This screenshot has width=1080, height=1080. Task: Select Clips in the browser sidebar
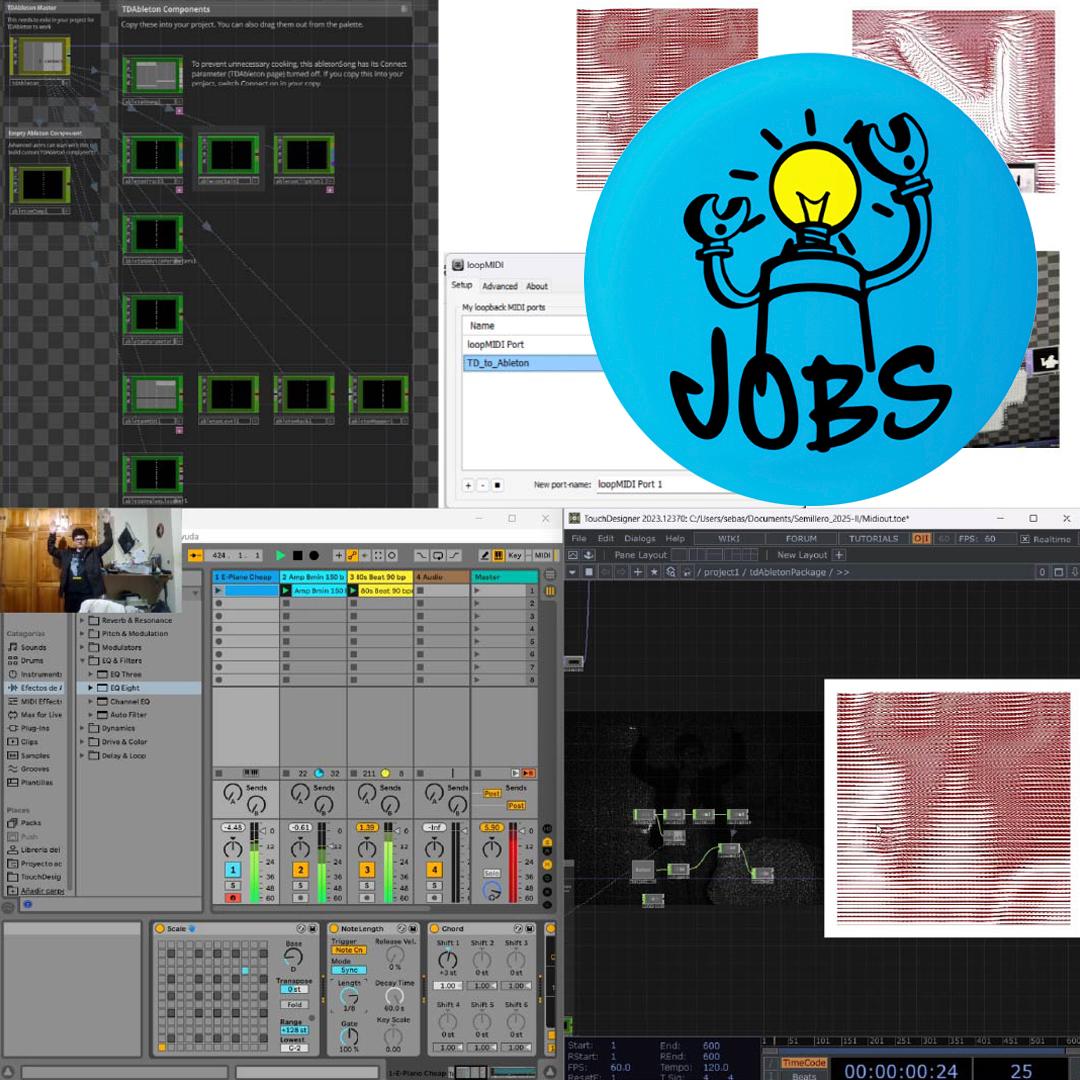tap(24, 742)
